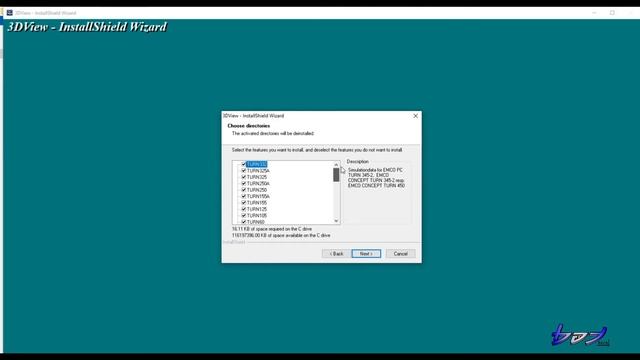The image size is (640, 360).
Task: Click the feature list scrollbar thumb
Action: 336,175
